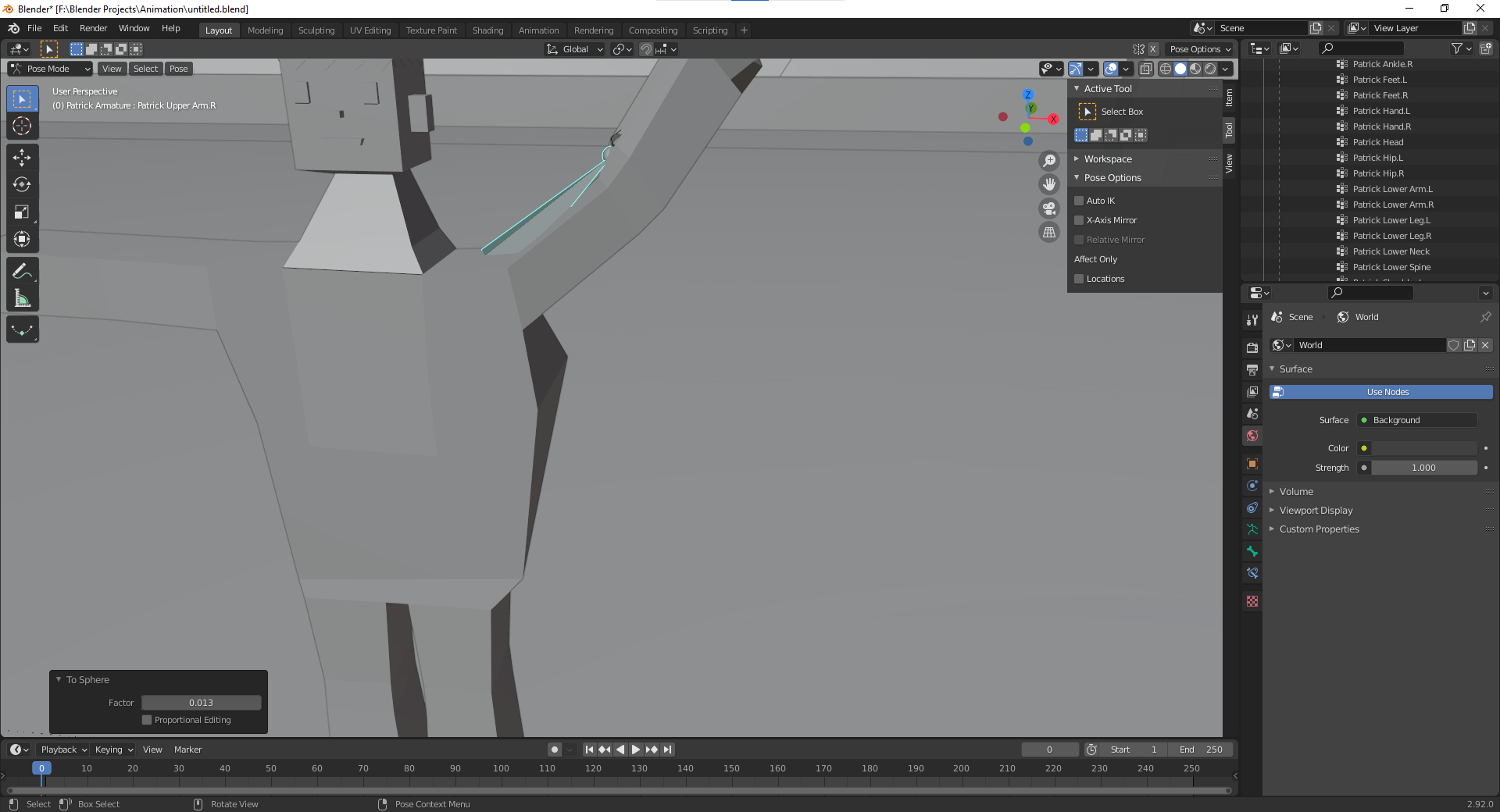The height and width of the screenshot is (812, 1500).
Task: Switch to solid viewport shading
Action: 1180,69
